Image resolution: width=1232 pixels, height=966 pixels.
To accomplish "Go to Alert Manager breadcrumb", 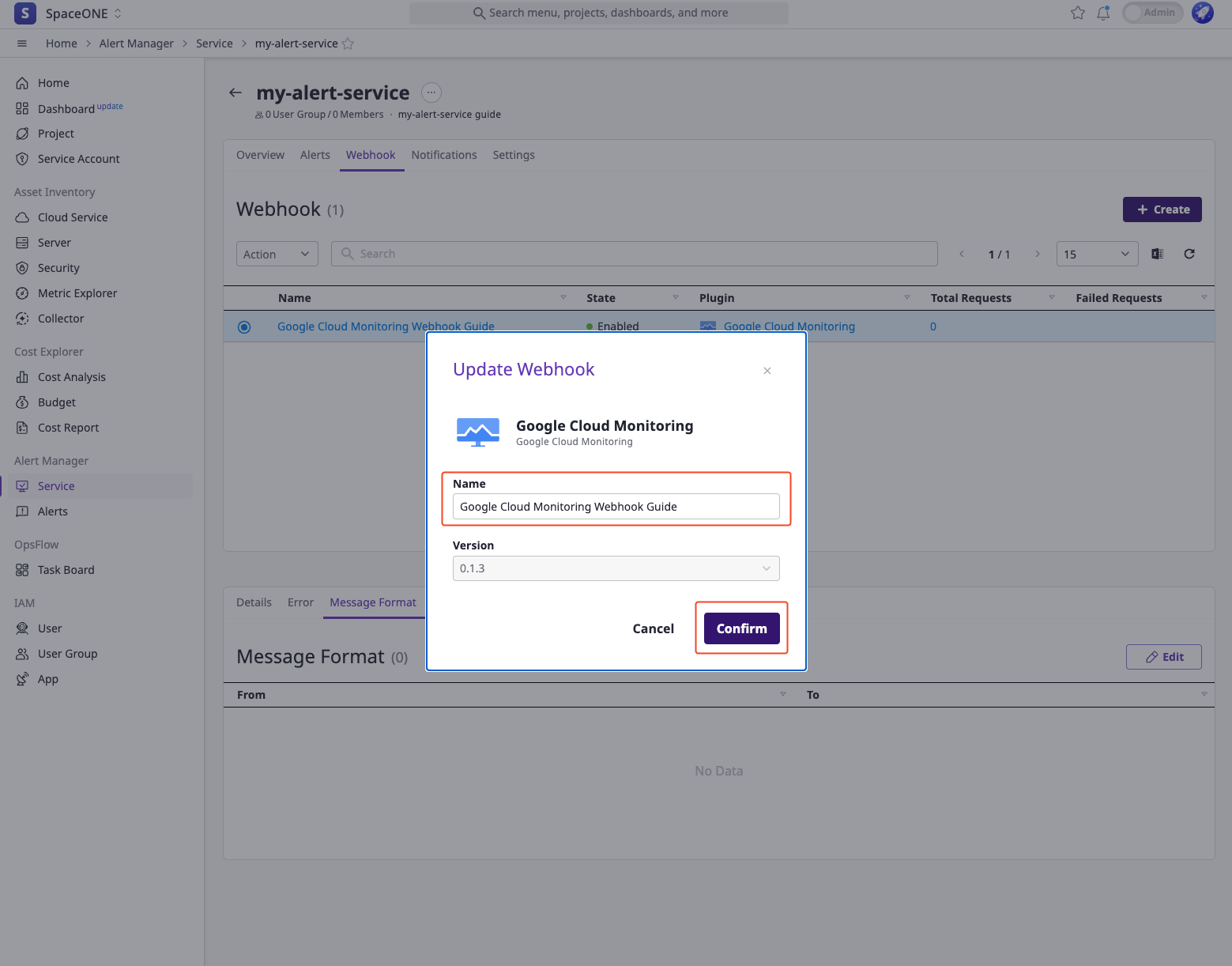I will click(x=137, y=43).
